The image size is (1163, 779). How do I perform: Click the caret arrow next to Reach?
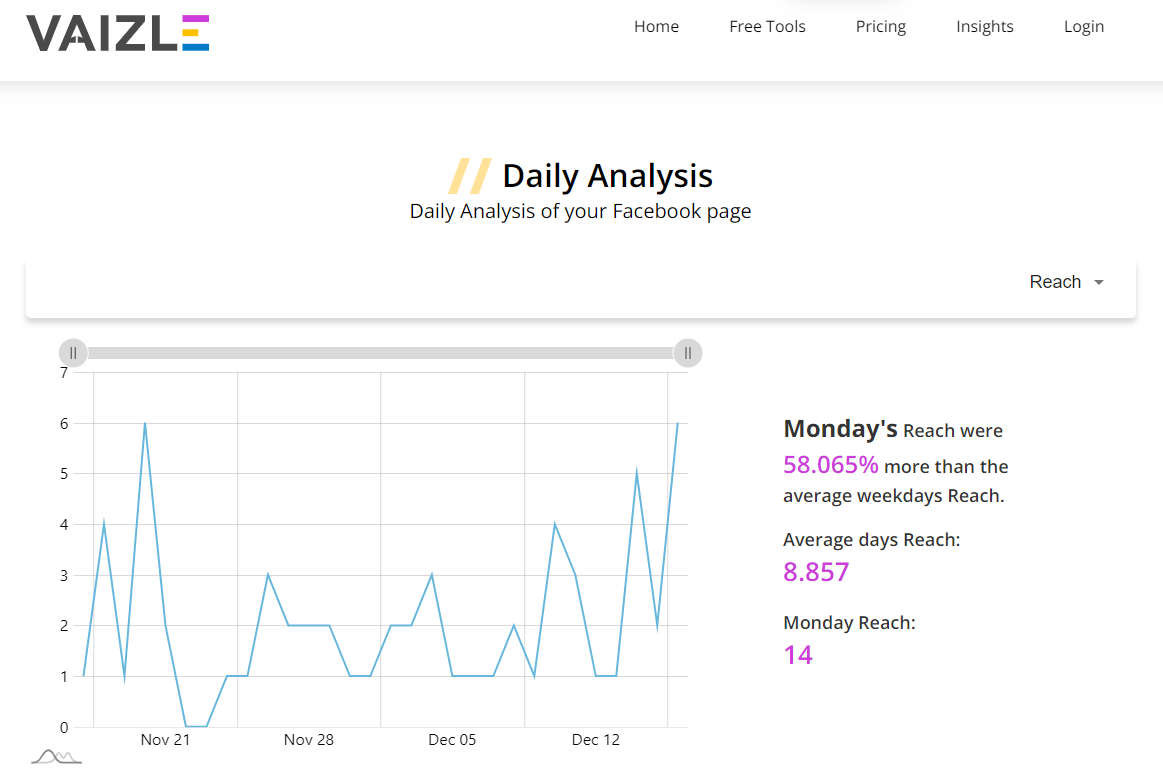click(x=1099, y=283)
